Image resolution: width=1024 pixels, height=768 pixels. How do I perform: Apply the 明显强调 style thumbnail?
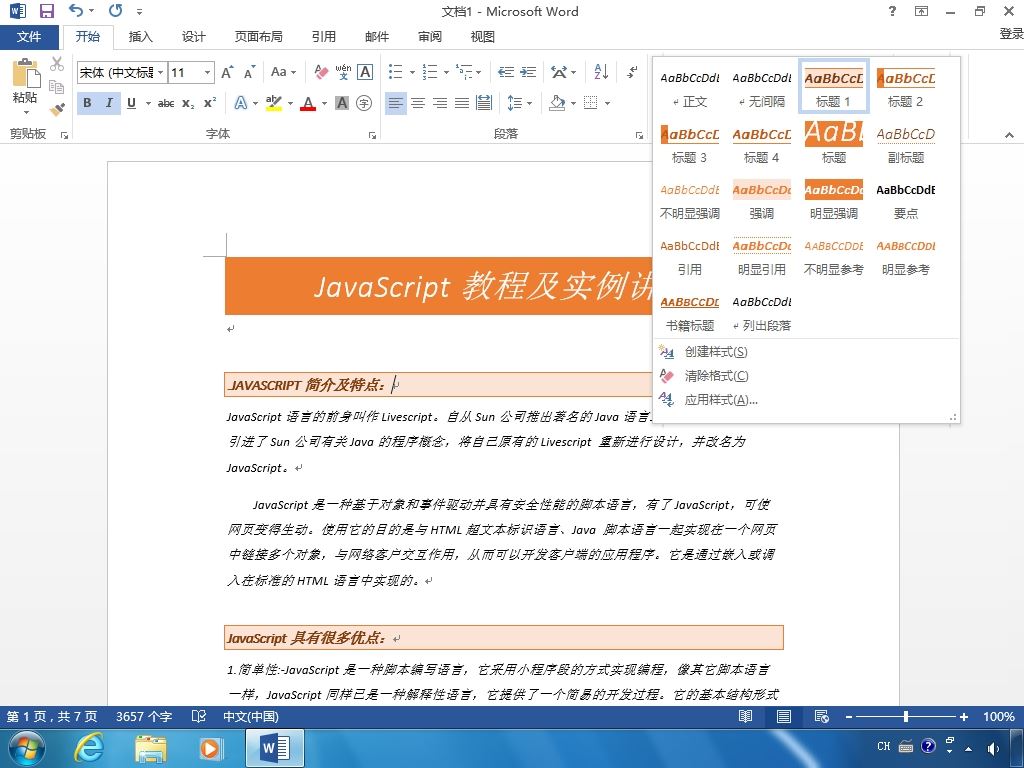coord(833,200)
